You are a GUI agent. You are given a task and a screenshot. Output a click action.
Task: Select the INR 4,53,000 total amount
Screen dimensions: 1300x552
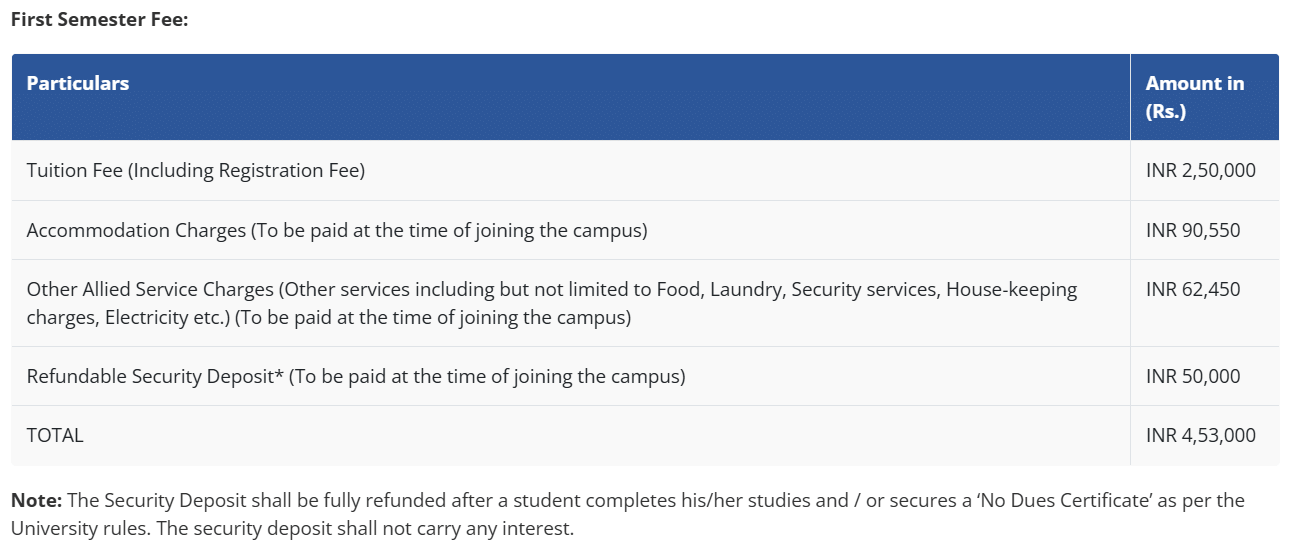[1200, 436]
